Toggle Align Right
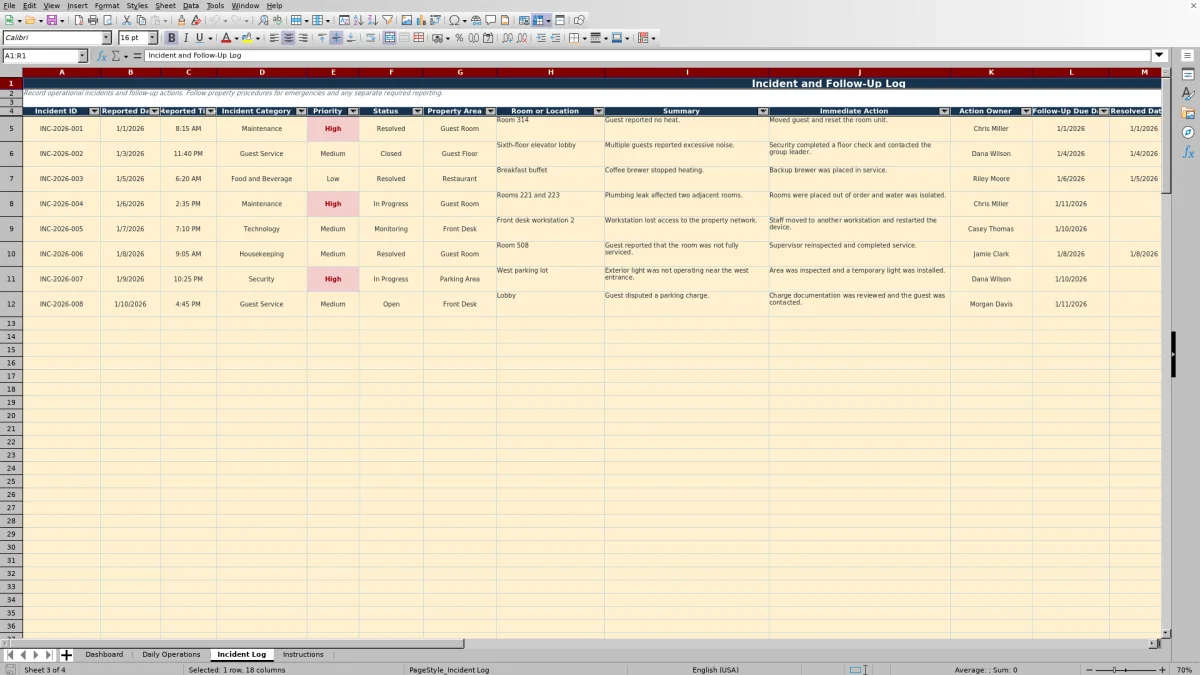 point(303,38)
